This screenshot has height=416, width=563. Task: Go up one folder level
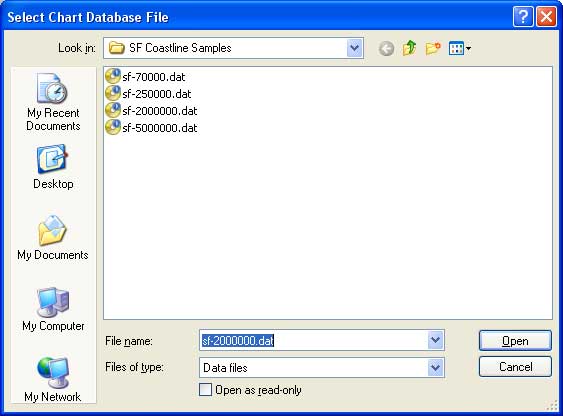pos(409,48)
